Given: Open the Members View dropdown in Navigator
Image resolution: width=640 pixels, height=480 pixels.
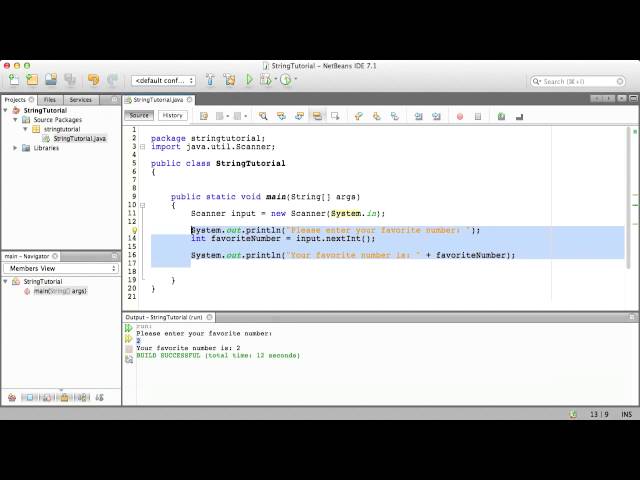Looking at the screenshot, I should click(61, 268).
